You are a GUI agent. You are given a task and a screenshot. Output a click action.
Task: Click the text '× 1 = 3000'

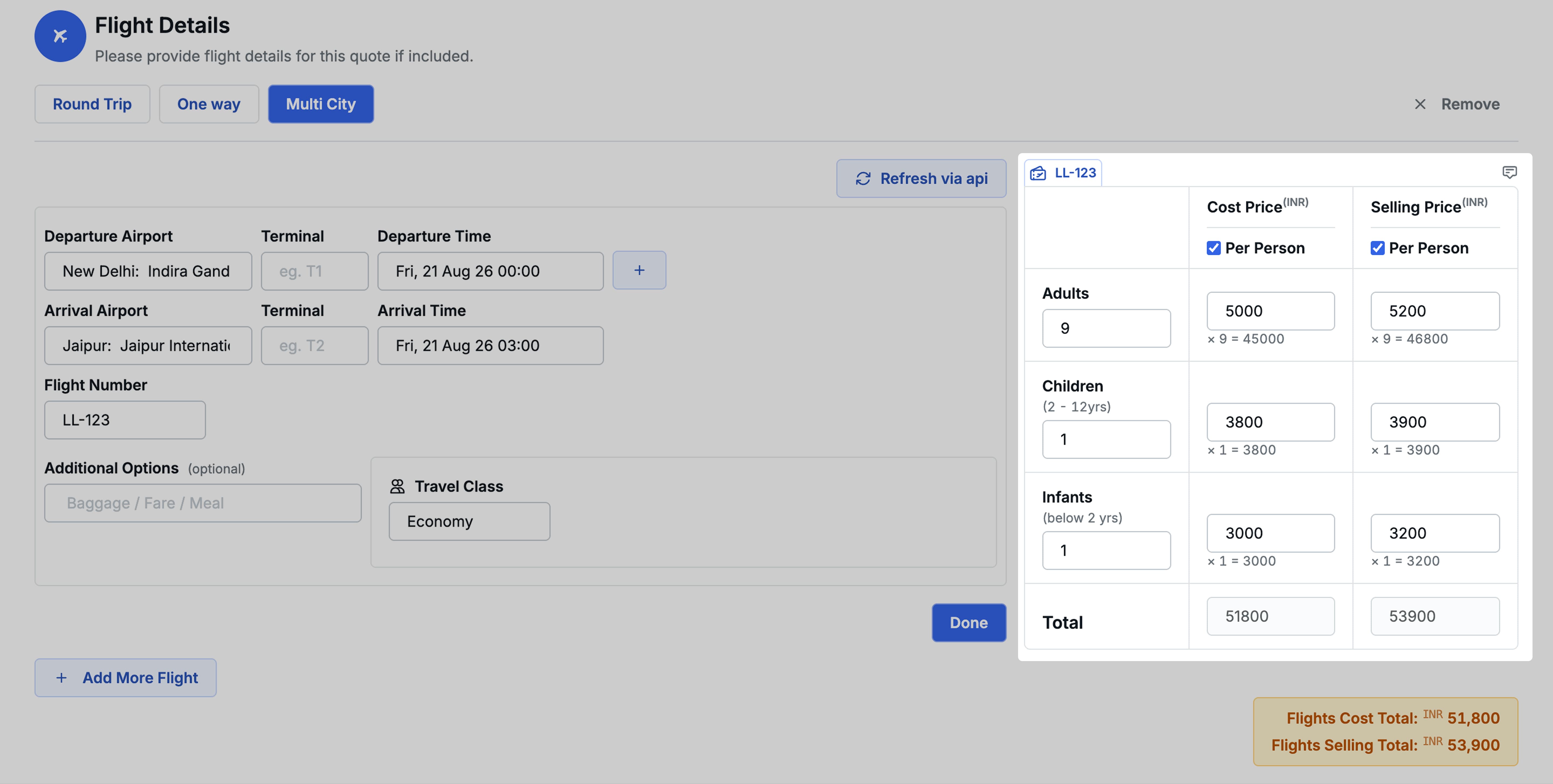click(x=1241, y=561)
